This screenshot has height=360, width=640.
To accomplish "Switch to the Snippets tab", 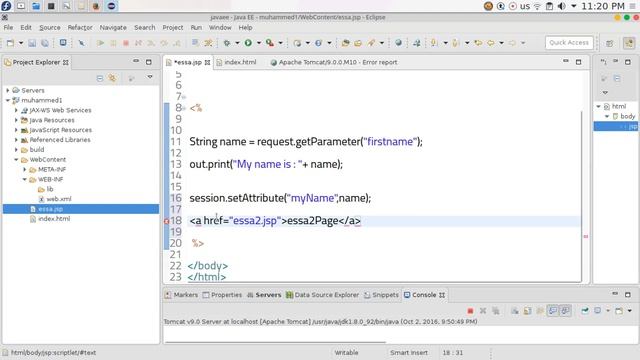I will [x=381, y=295].
